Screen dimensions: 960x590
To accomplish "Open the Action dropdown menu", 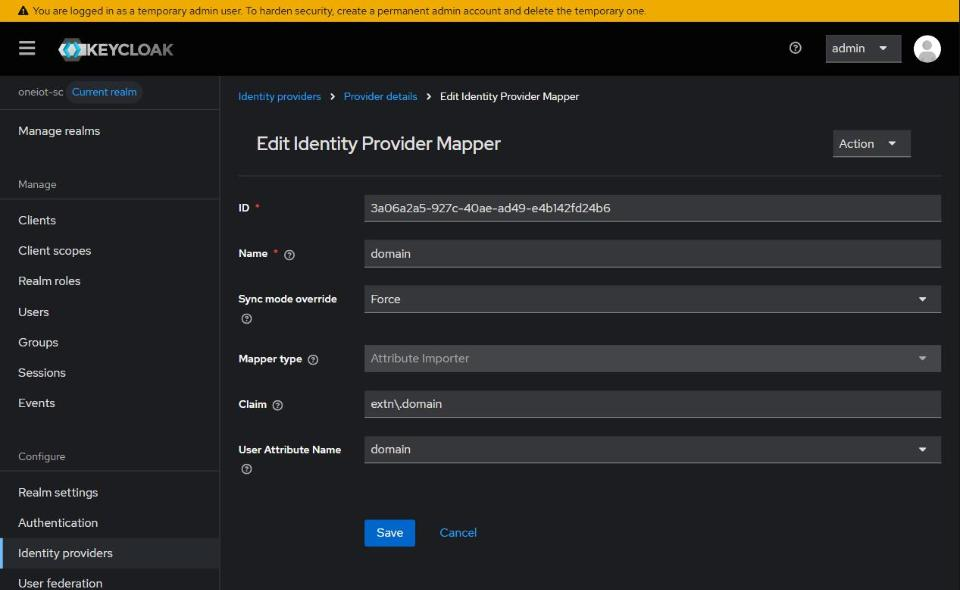I will click(x=871, y=144).
